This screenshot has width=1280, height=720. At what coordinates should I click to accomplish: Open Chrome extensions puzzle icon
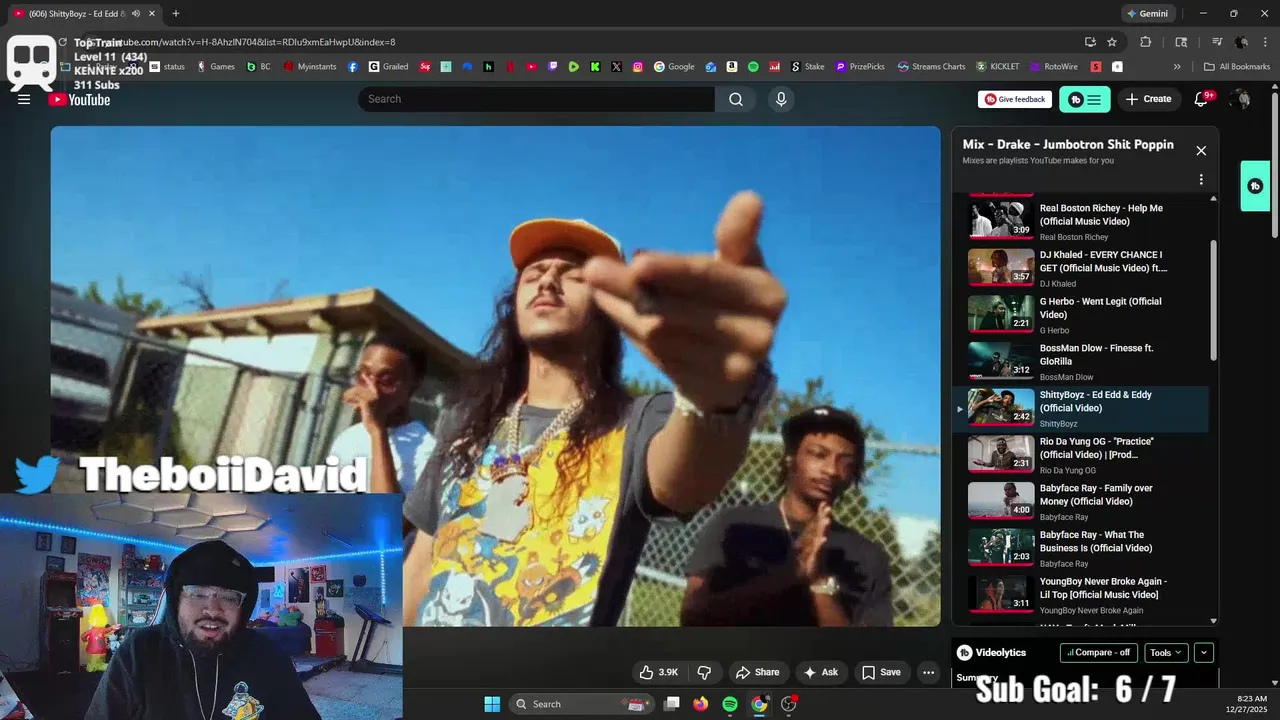pos(1146,42)
